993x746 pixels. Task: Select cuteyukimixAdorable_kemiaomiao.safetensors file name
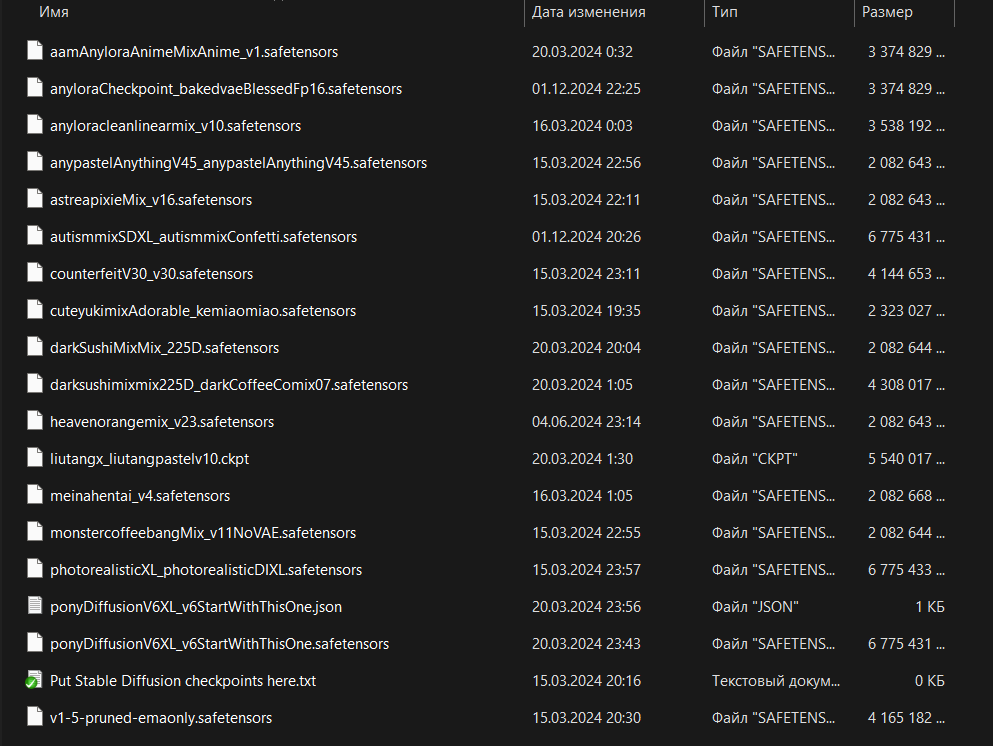coord(203,311)
